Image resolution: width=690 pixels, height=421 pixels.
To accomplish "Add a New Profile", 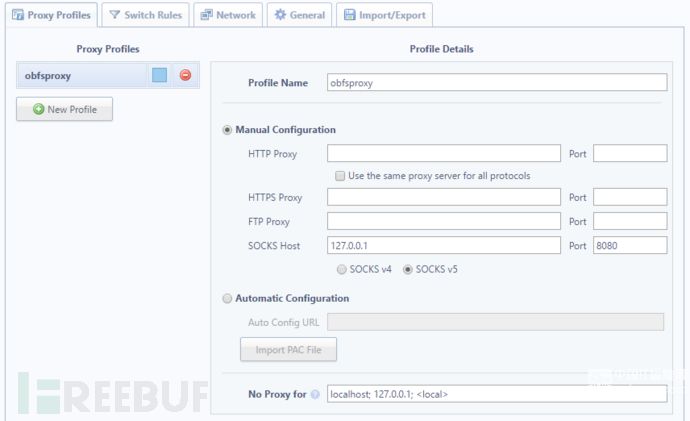I will pos(64,109).
